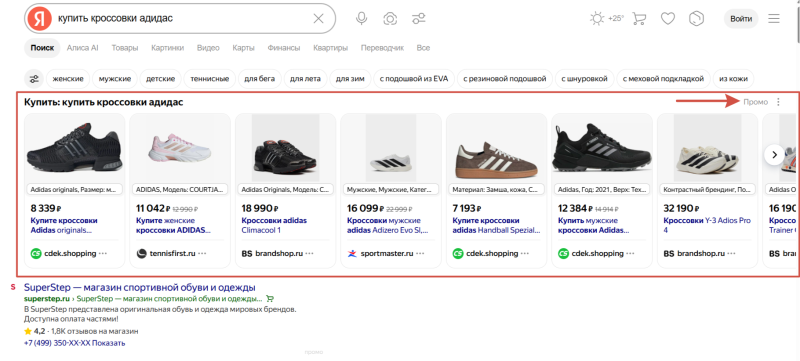Open the hamburger menu icon
800x361 pixels.
coord(774,19)
